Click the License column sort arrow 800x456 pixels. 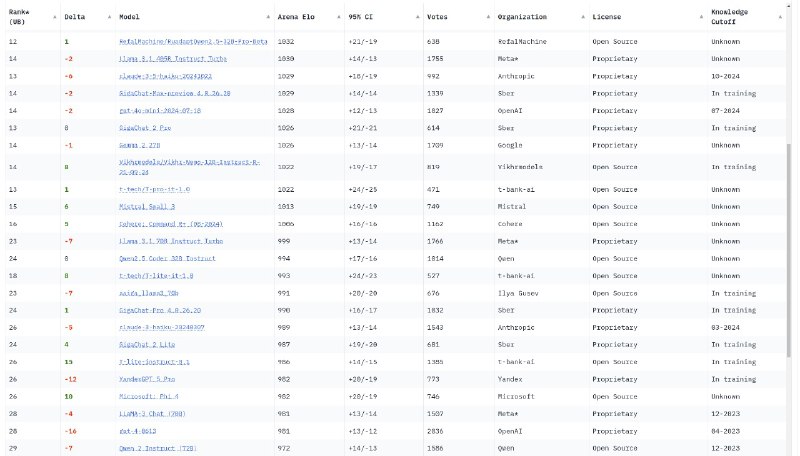(701, 17)
